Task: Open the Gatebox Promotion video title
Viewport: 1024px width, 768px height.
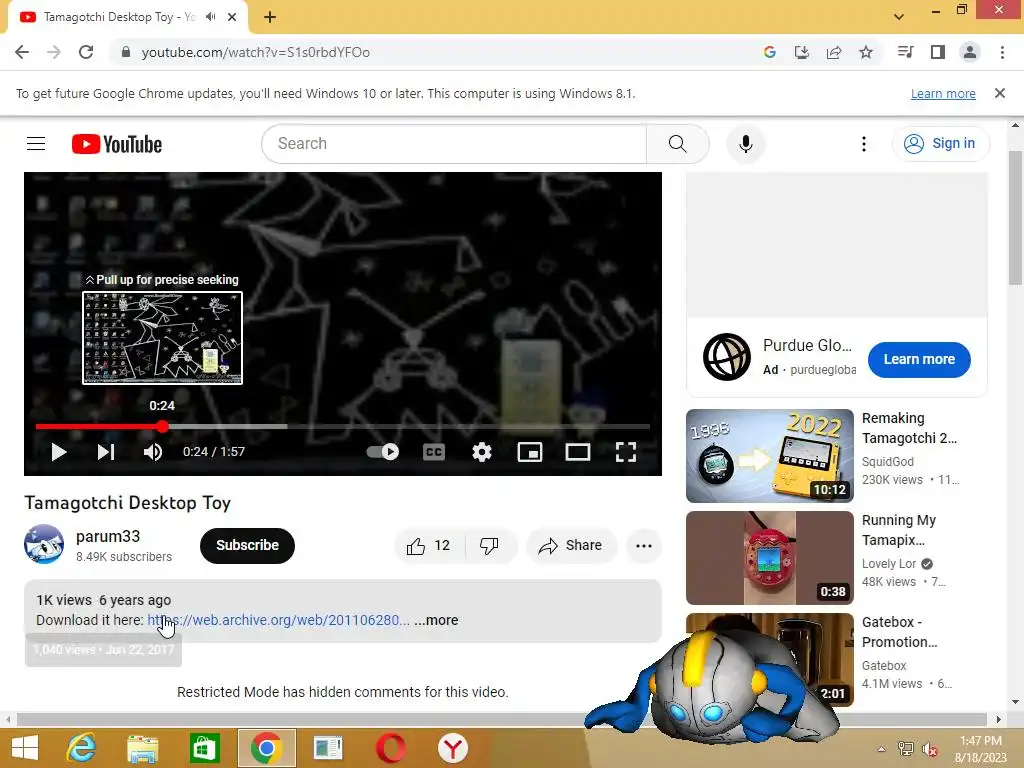Action: [899, 632]
